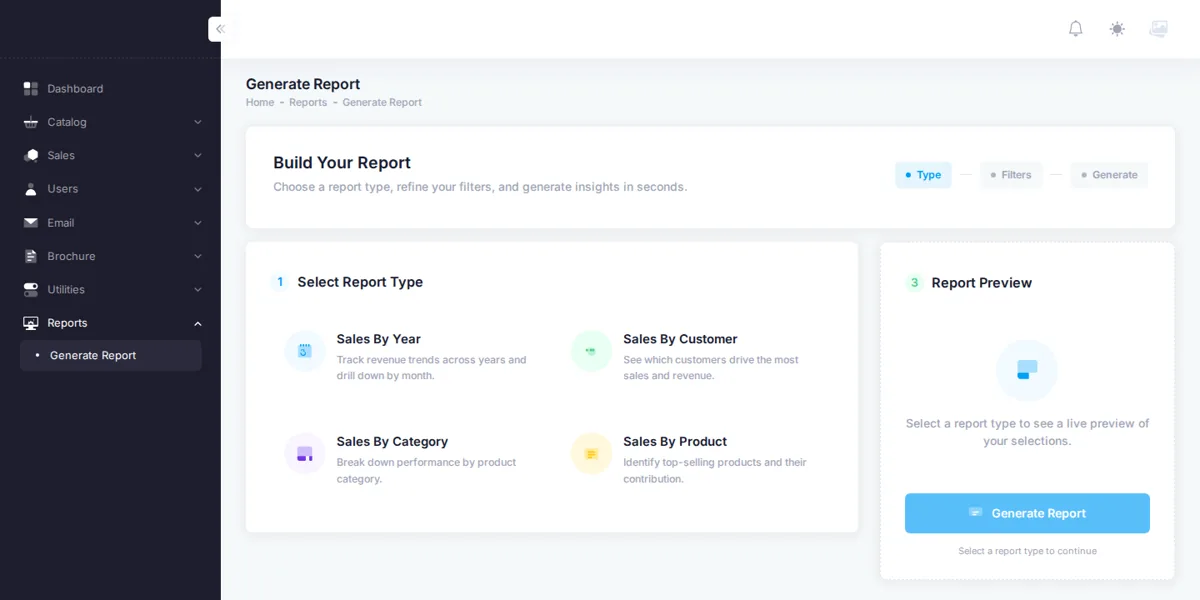Click the Reports monitor icon

31,323
